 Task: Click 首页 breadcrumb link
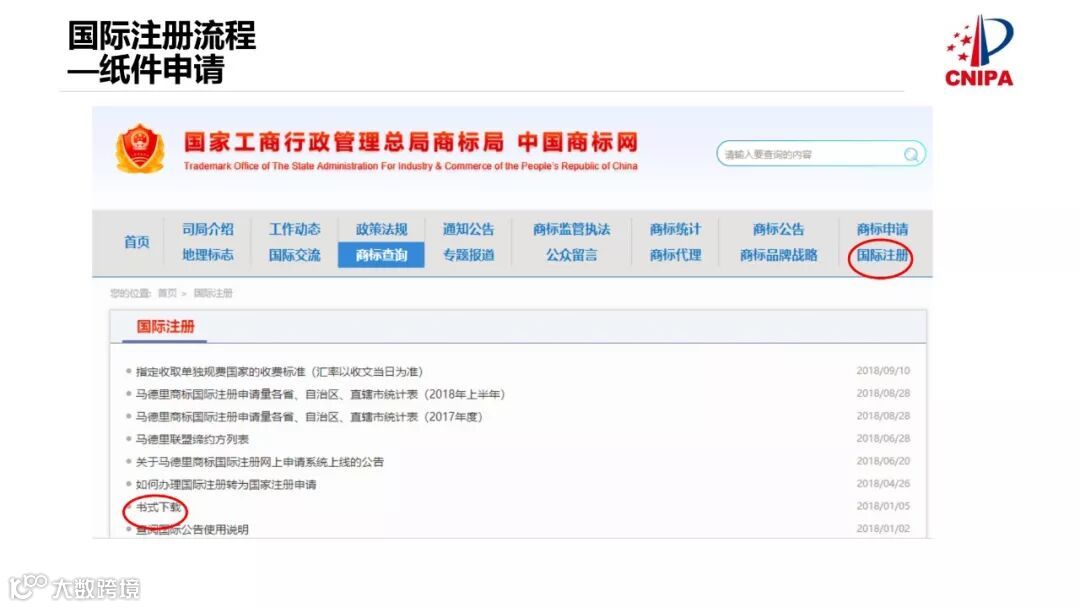point(167,293)
